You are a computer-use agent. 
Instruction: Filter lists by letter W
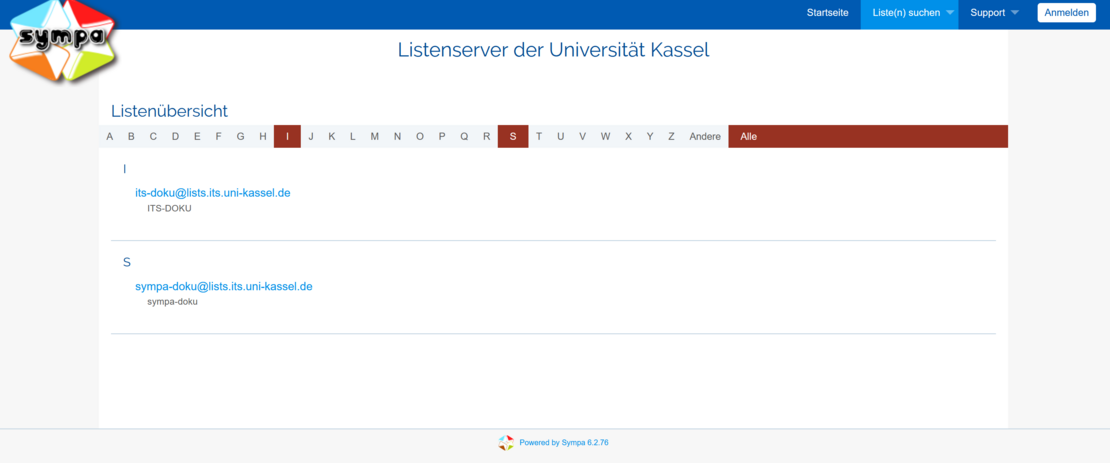(x=605, y=137)
